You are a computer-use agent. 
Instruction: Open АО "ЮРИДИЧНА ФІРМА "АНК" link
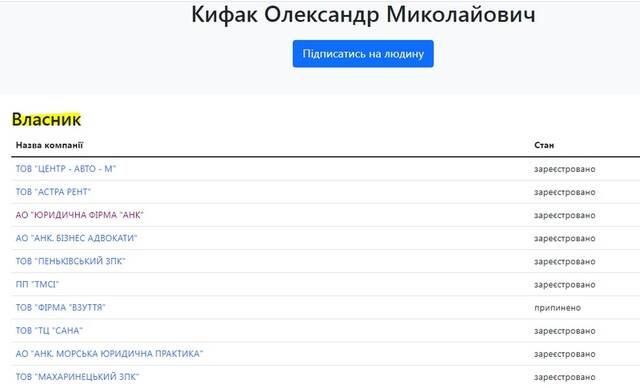click(x=80, y=215)
